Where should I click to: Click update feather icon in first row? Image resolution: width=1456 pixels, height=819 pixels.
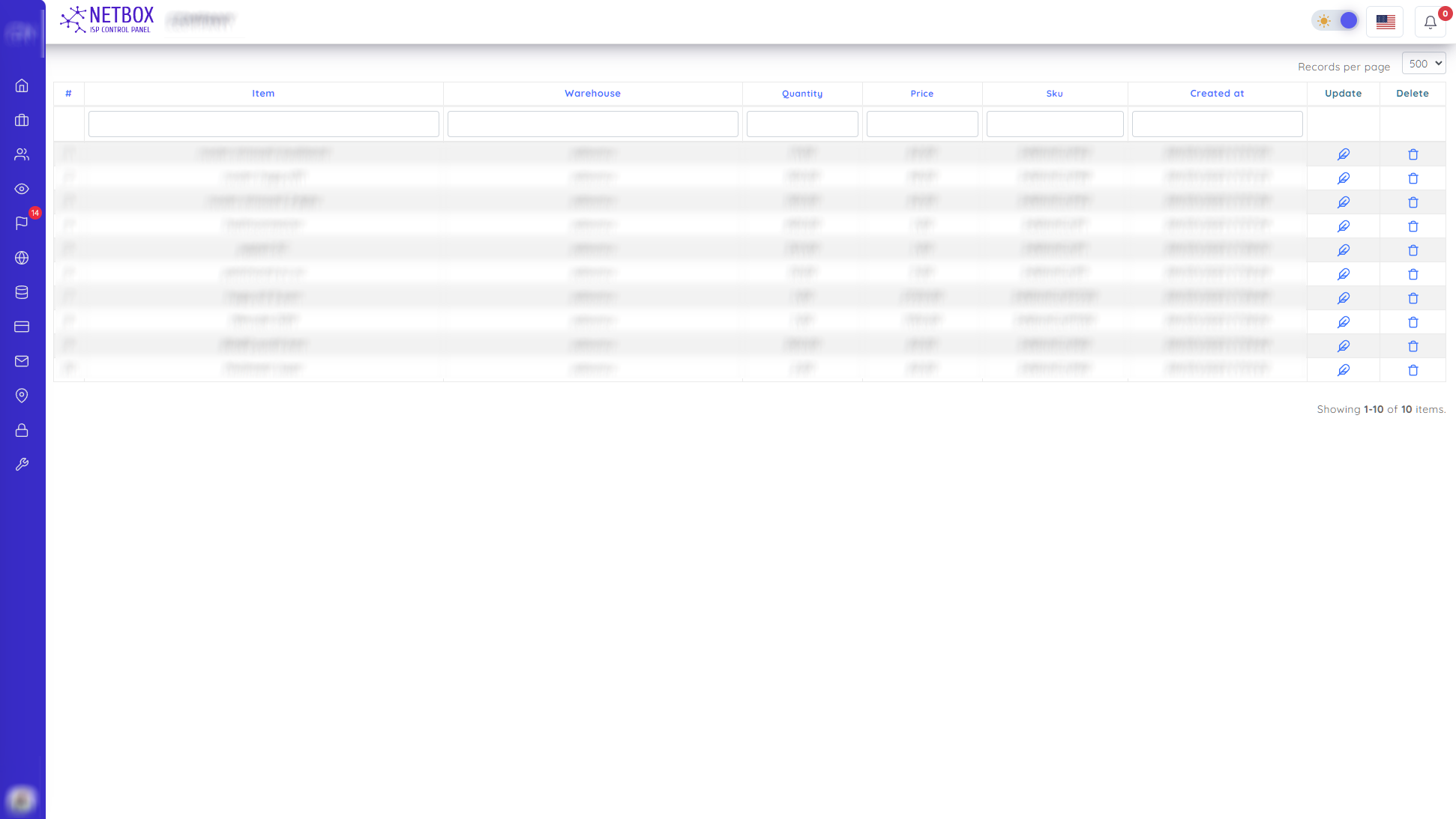pyautogui.click(x=1343, y=154)
